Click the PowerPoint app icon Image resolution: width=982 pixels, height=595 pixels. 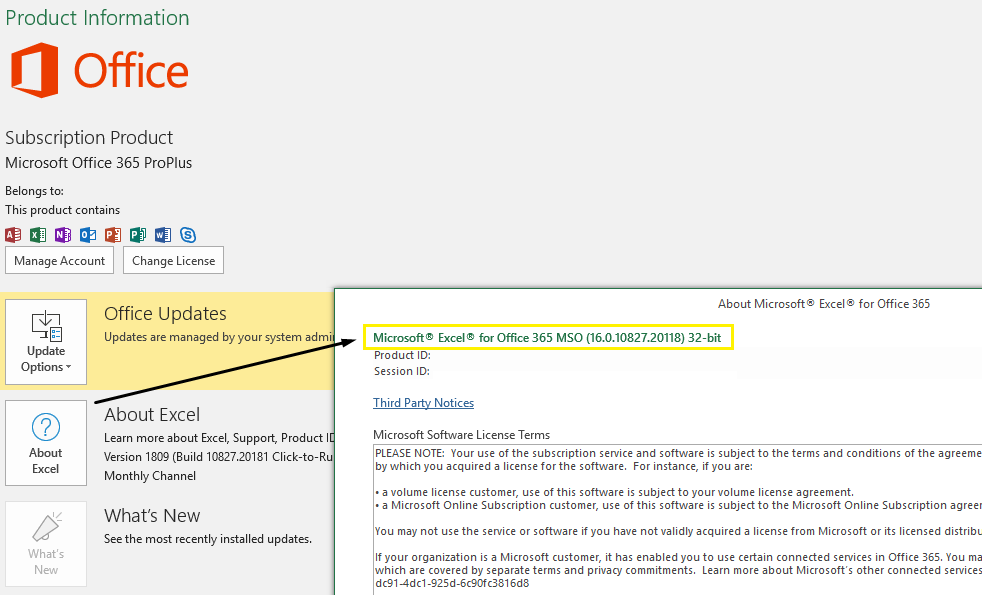113,235
